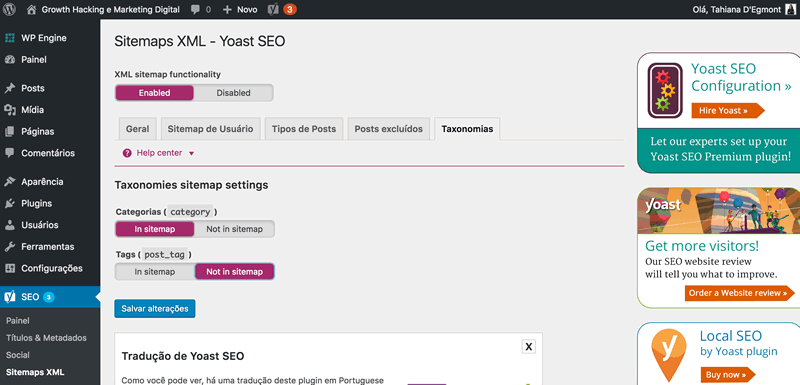This screenshot has height=385, width=800.
Task: Open the WordPress logo menu
Action: click(x=9, y=9)
